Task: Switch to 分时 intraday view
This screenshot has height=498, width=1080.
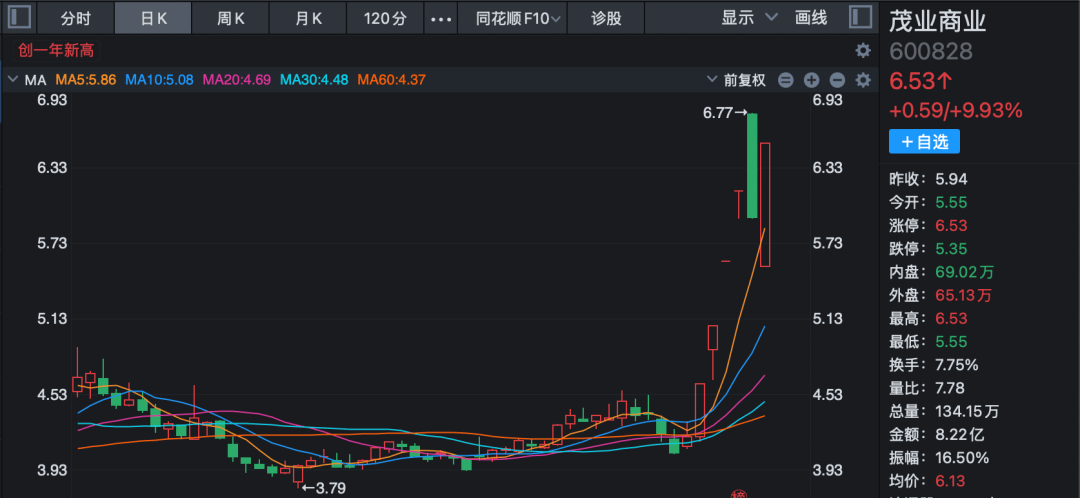Action: pos(75,18)
